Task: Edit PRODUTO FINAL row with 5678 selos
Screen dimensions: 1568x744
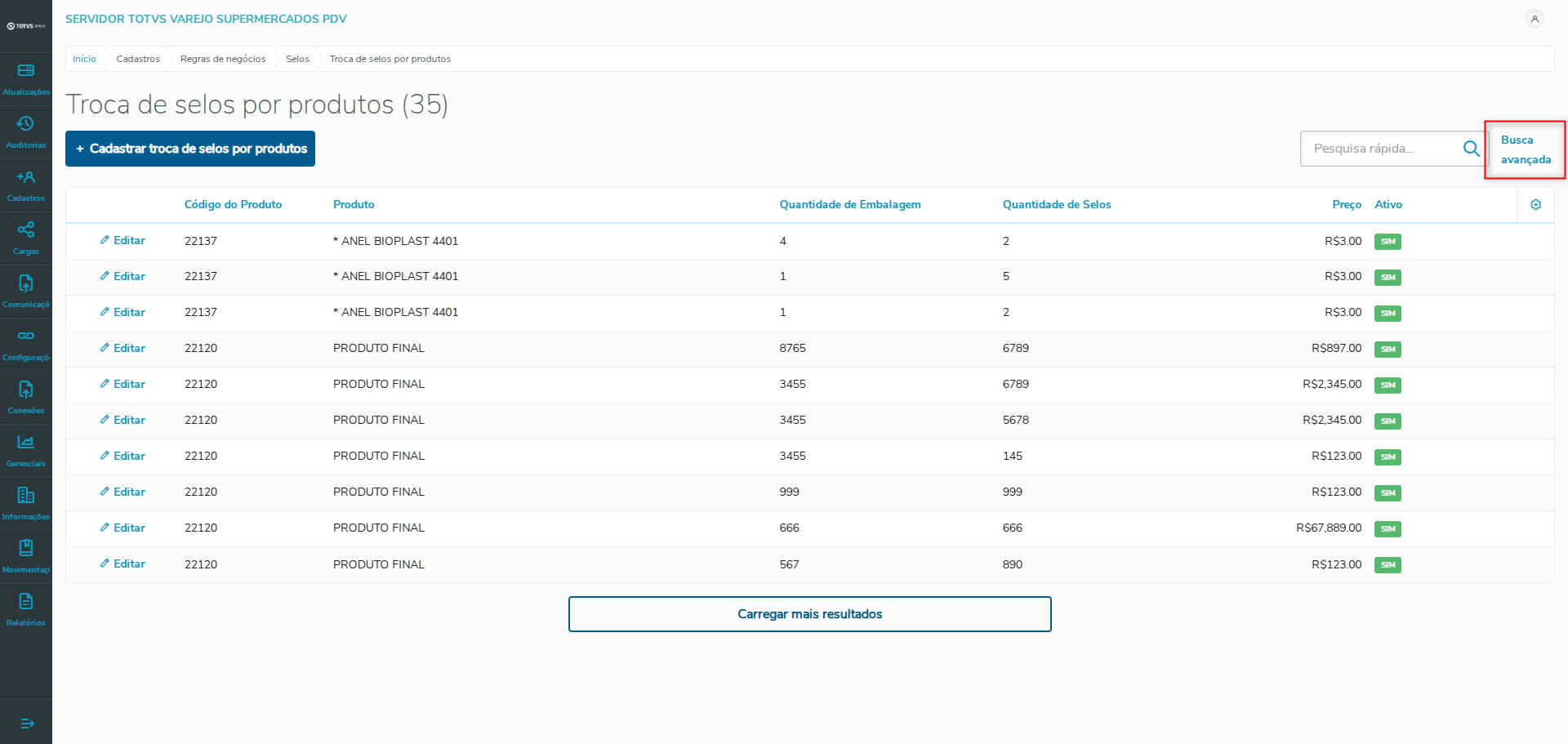Action: pyautogui.click(x=122, y=420)
